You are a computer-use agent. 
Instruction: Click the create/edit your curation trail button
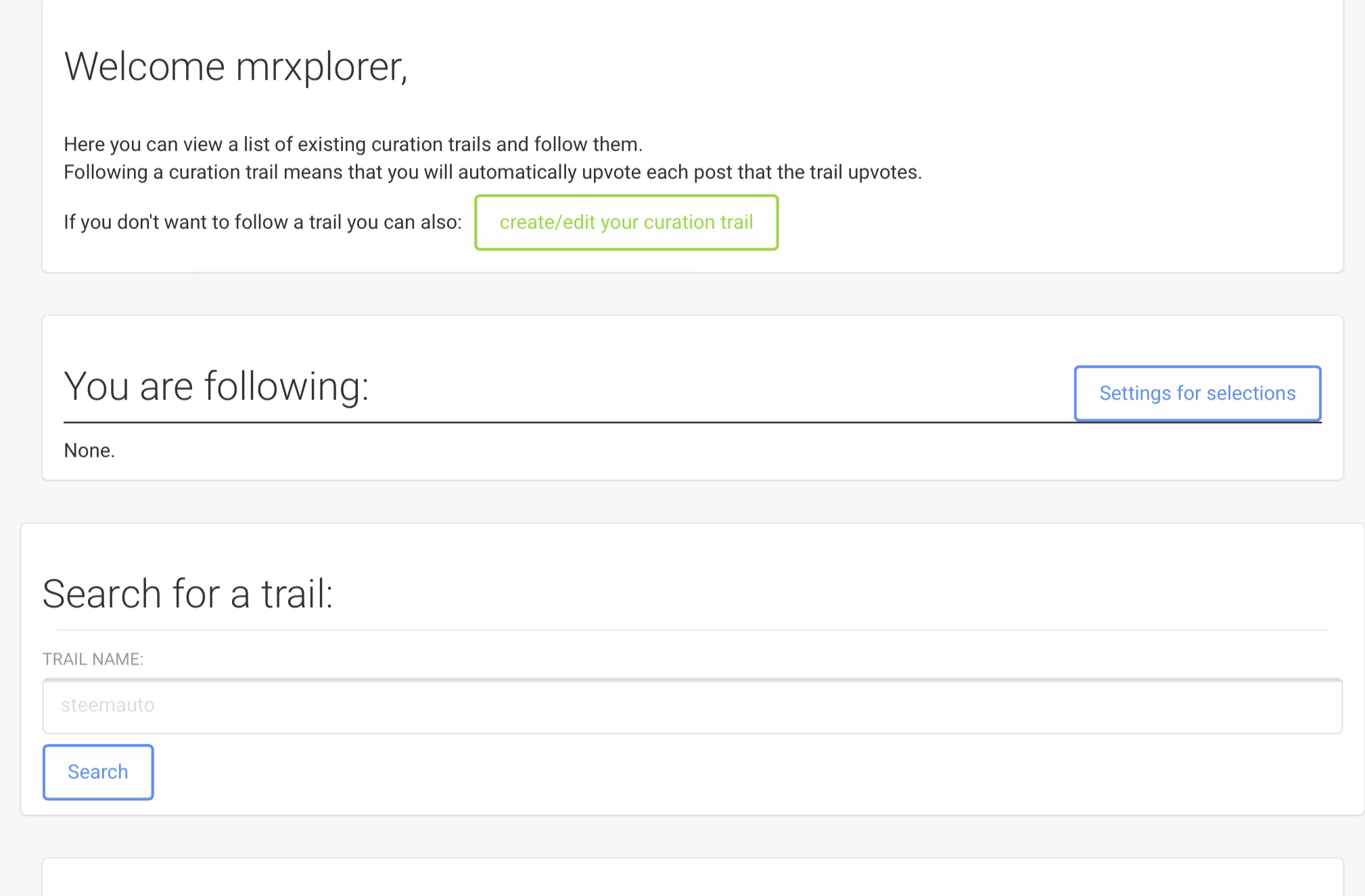[x=626, y=222]
